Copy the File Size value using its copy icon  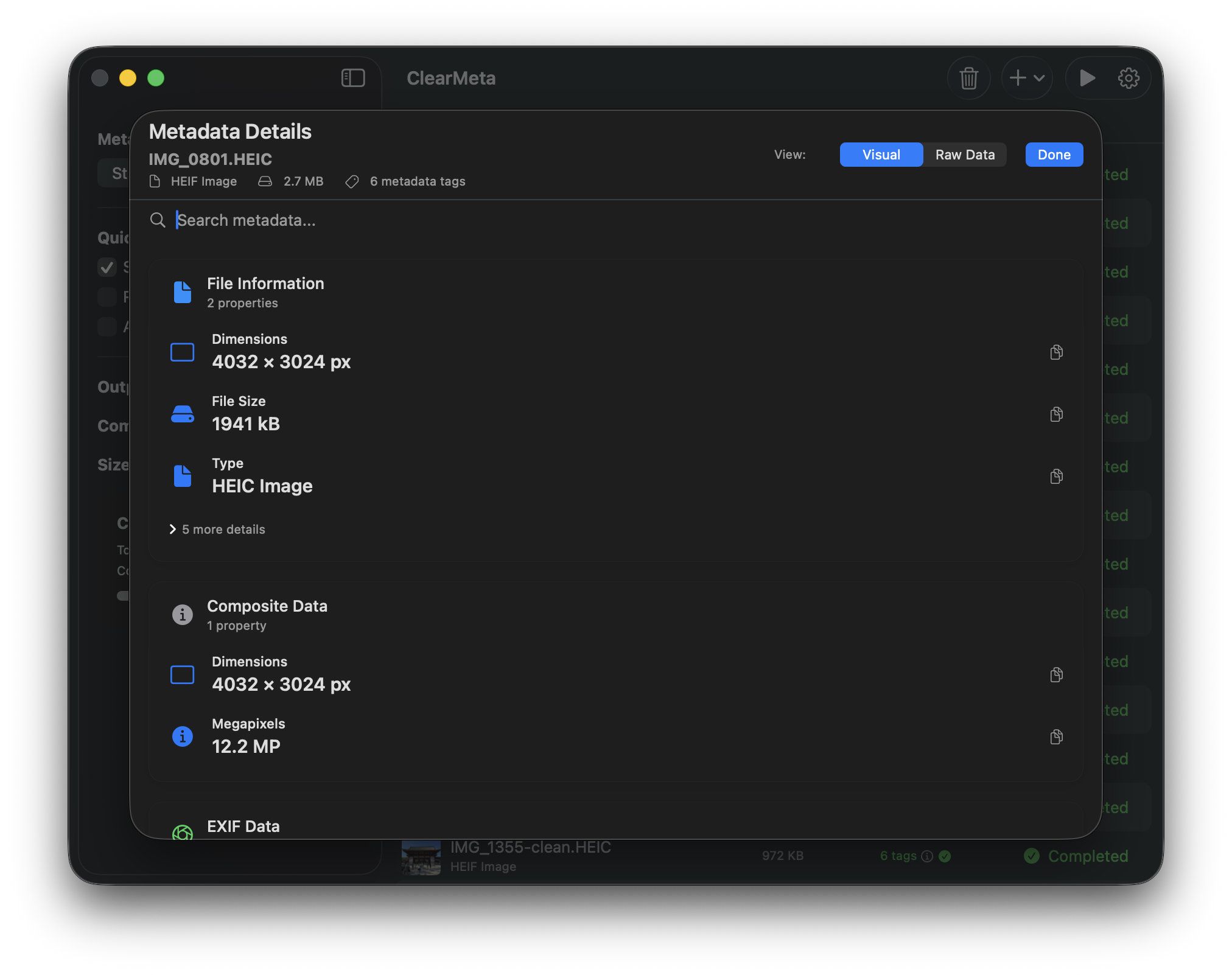[x=1057, y=414]
